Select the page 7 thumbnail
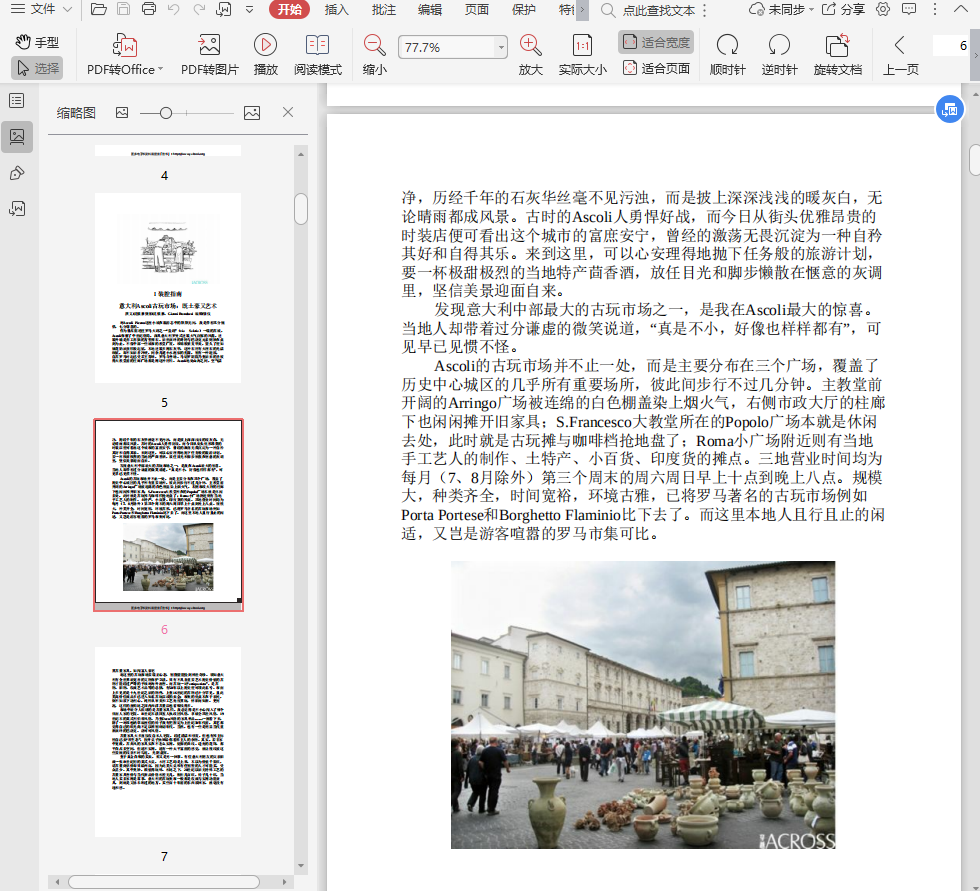The height and width of the screenshot is (891, 980). (168, 741)
